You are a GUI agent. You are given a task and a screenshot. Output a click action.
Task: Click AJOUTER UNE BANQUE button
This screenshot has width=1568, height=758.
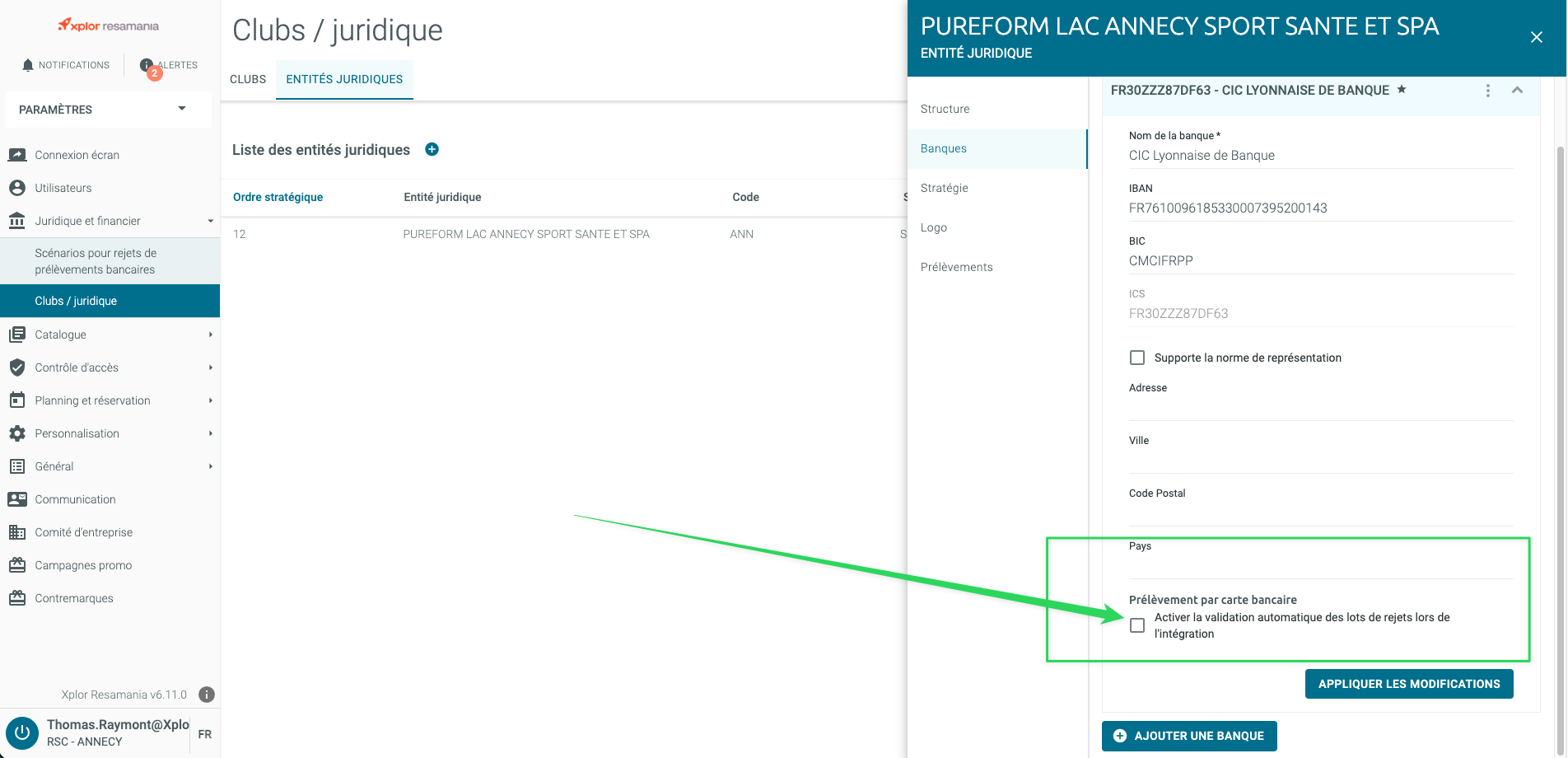pyautogui.click(x=1189, y=736)
